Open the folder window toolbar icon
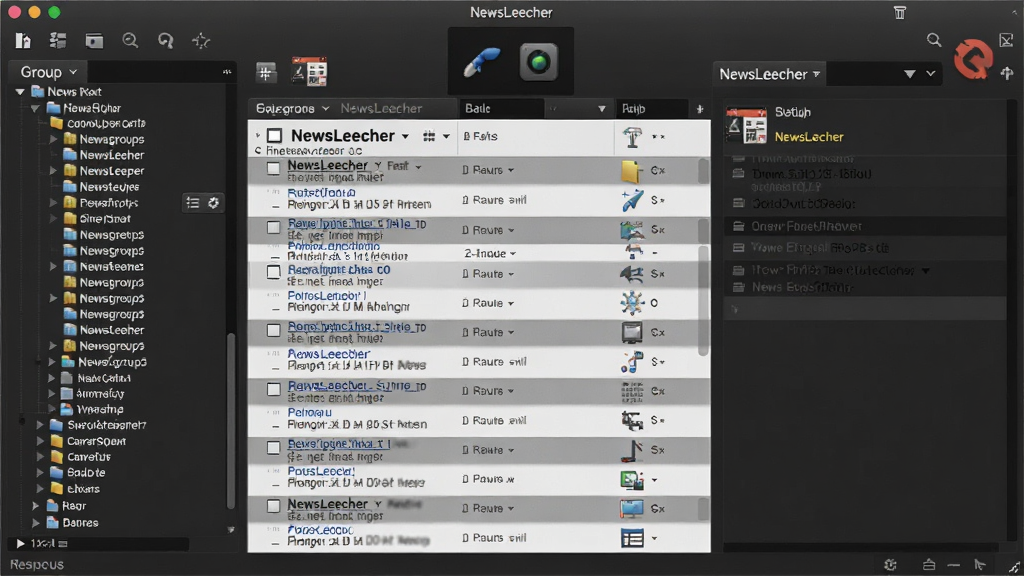The image size is (1024, 576). [x=94, y=40]
